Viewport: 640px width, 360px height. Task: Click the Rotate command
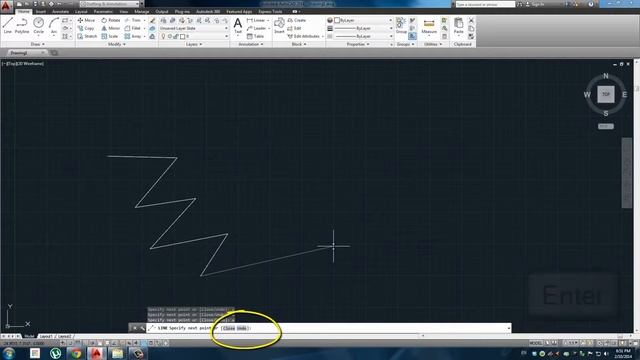point(111,20)
